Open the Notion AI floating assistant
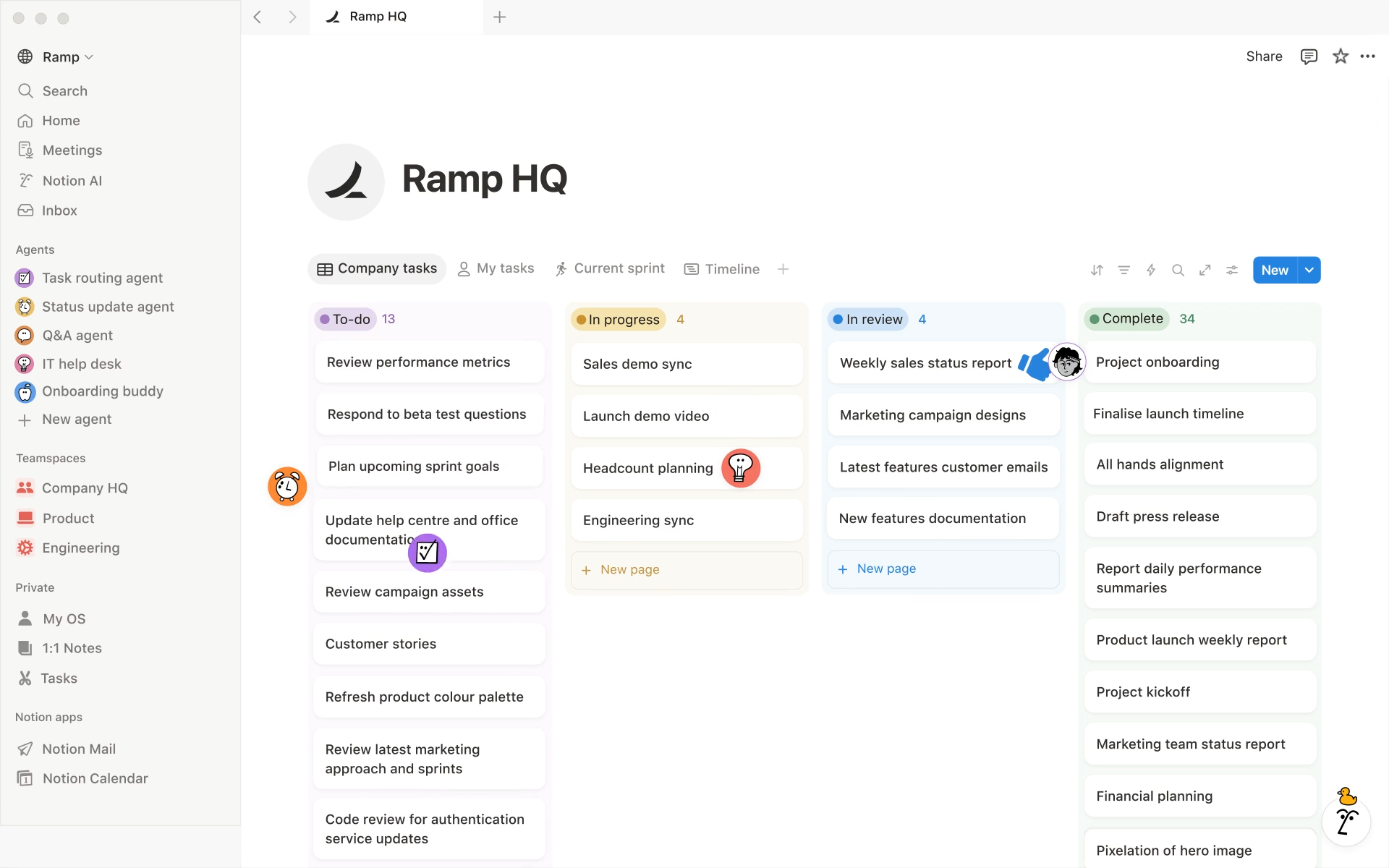The image size is (1389, 868). coord(1346,822)
